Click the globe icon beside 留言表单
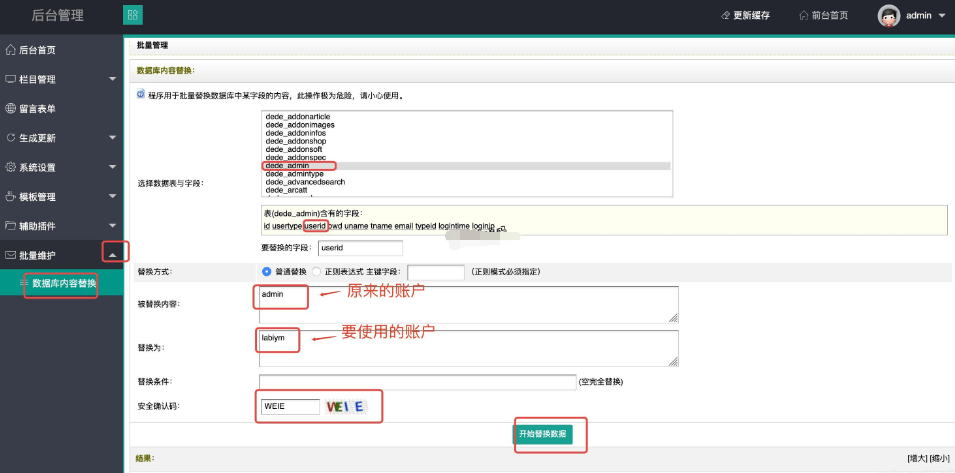 10,108
